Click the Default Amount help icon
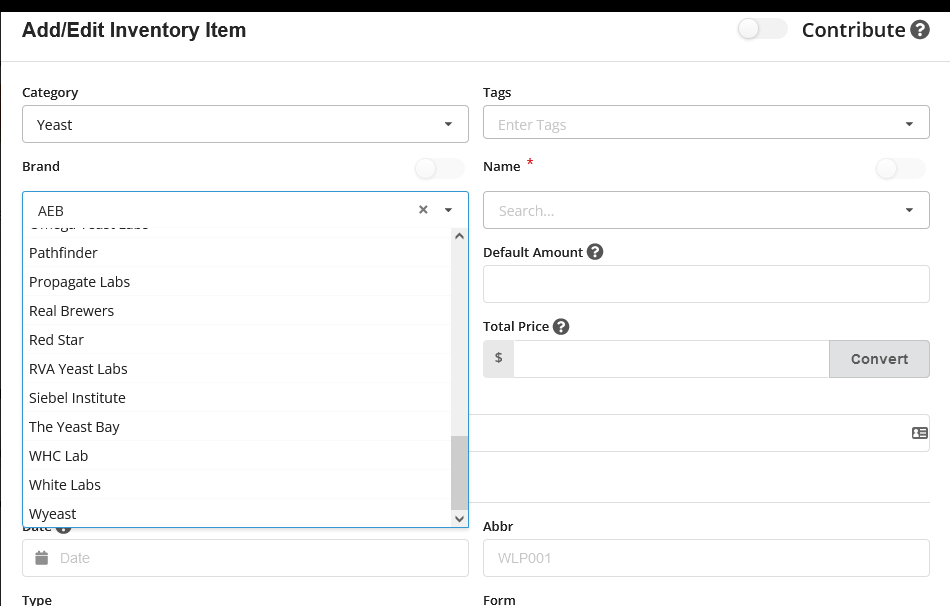Image resolution: width=950 pixels, height=606 pixels. (595, 252)
